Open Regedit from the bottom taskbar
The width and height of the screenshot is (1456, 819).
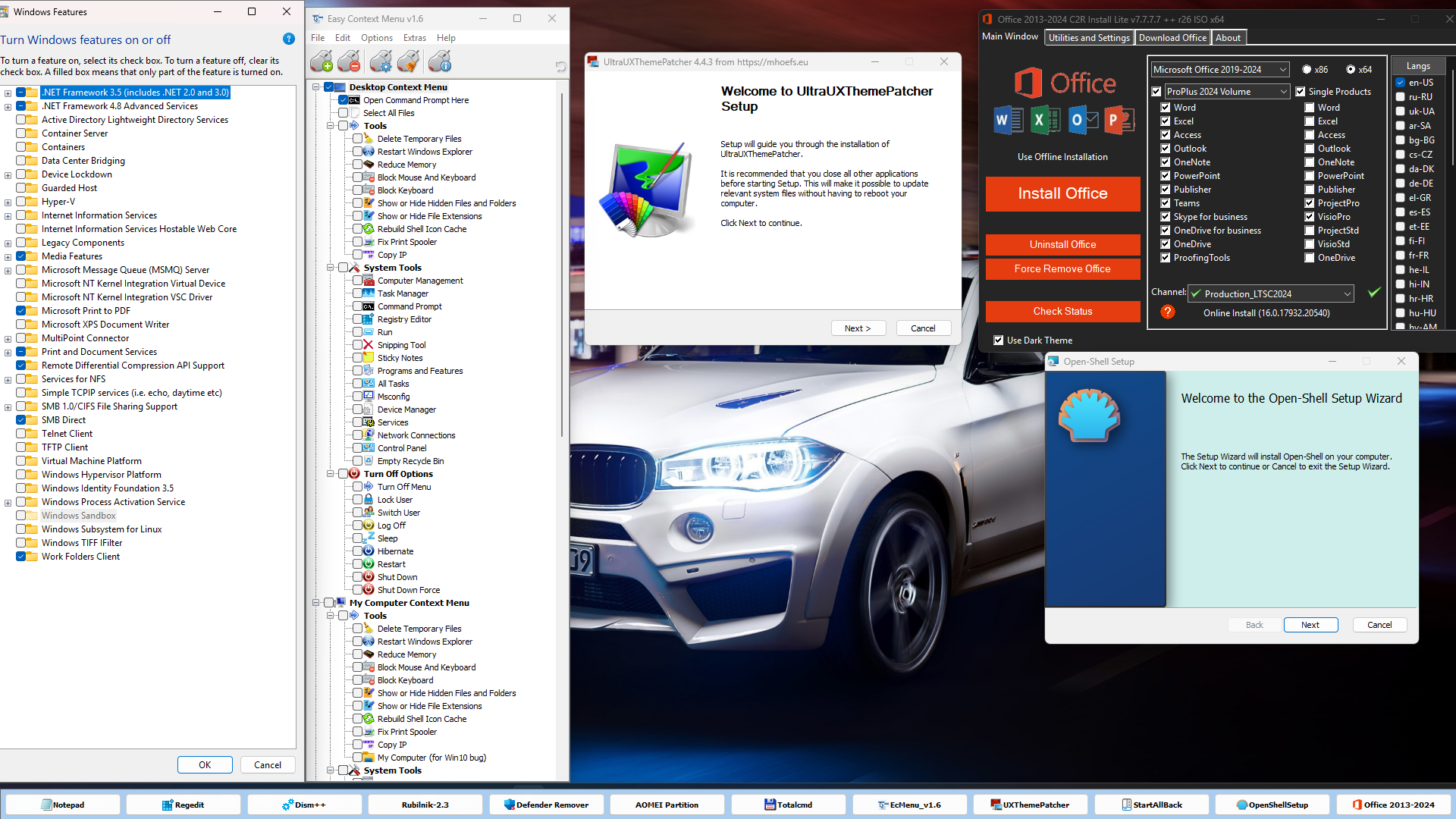click(x=184, y=805)
